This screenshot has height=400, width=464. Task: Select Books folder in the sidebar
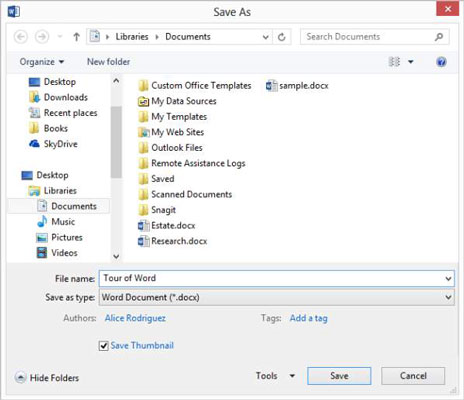[x=48, y=128]
